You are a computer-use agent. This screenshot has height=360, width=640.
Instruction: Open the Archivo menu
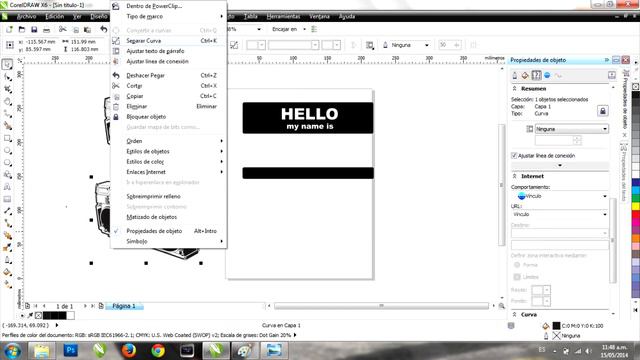tap(27, 16)
